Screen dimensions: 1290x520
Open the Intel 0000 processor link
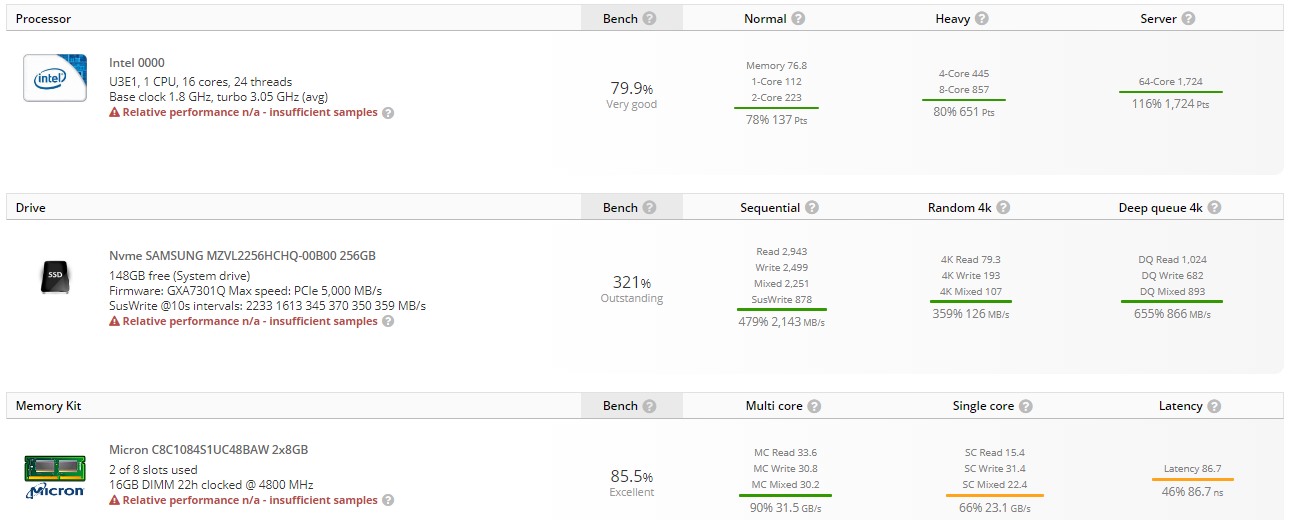(137, 63)
